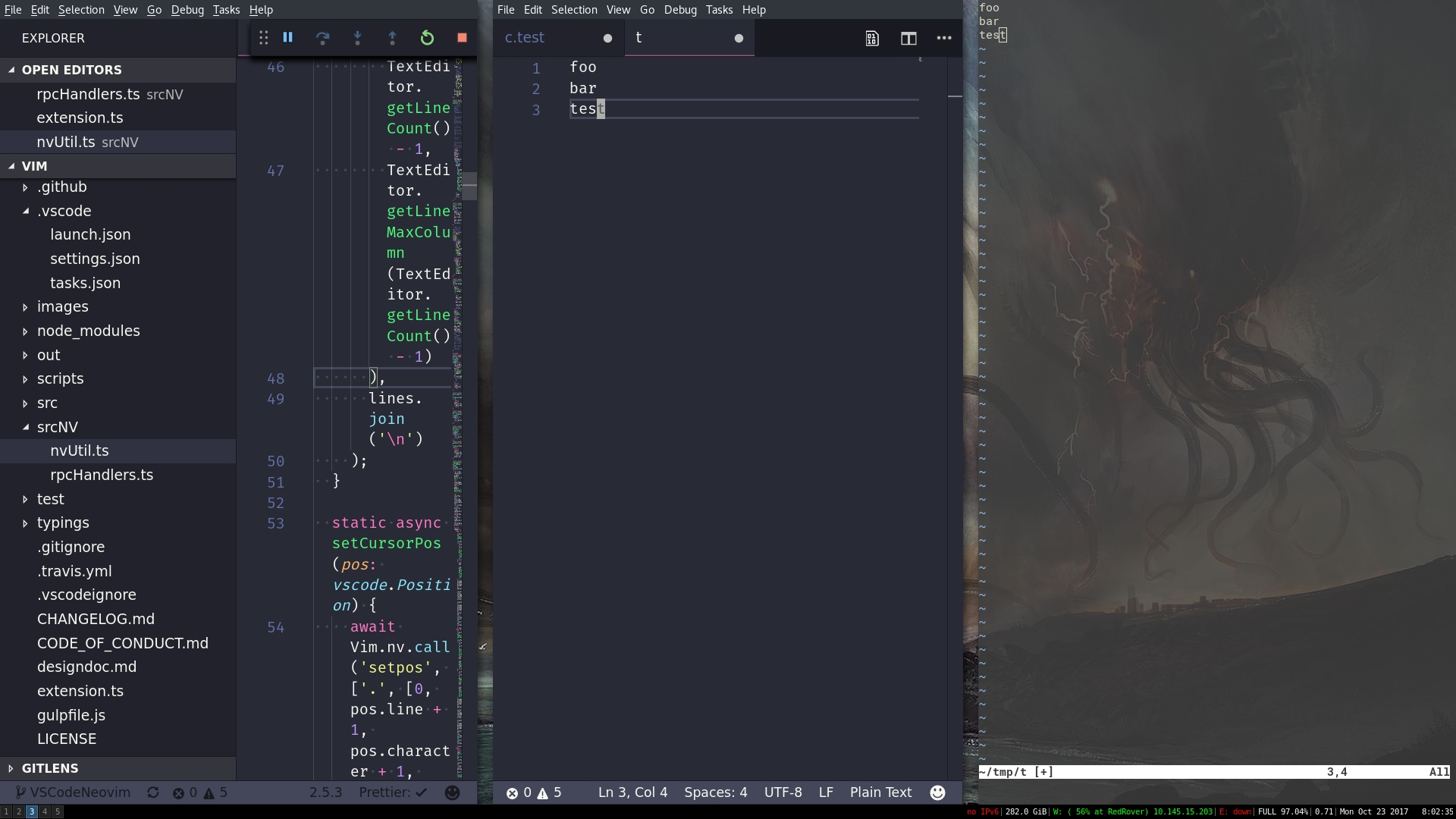This screenshot has height=819, width=1456.
Task: Click the split editor icon
Action: click(x=908, y=38)
